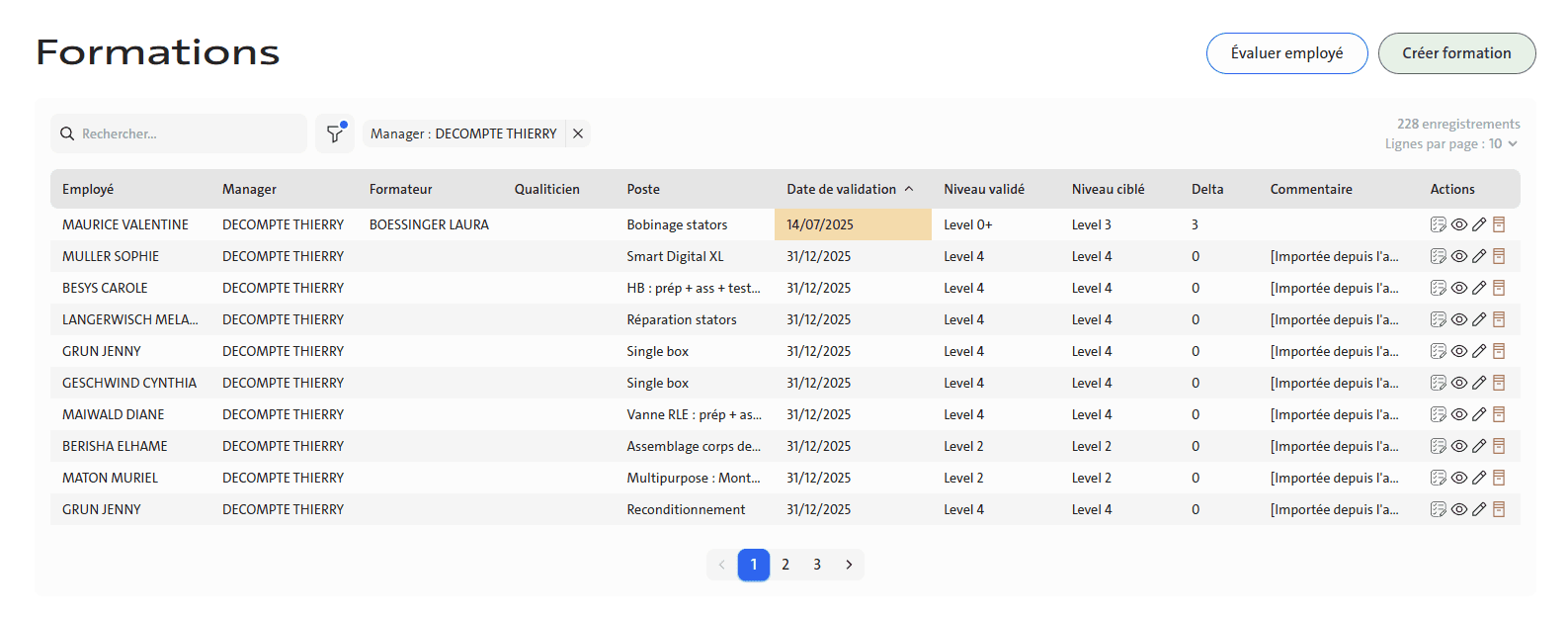Remove the Manager DECOMPTE THIERRY filter chip
Image resolution: width=1568 pixels, height=619 pixels.
(x=578, y=133)
